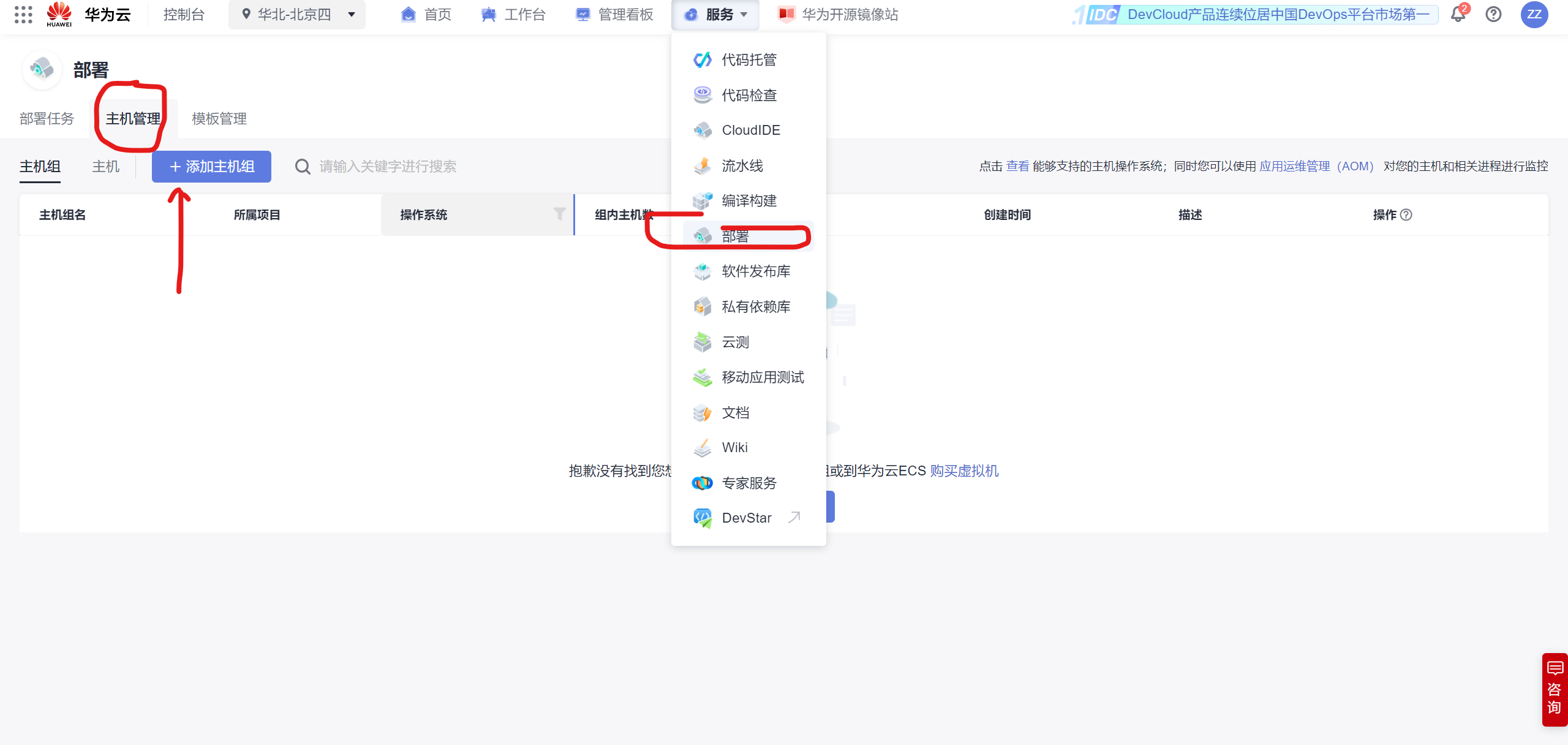
Task: Select 代码托管 from services menu
Action: coord(748,59)
